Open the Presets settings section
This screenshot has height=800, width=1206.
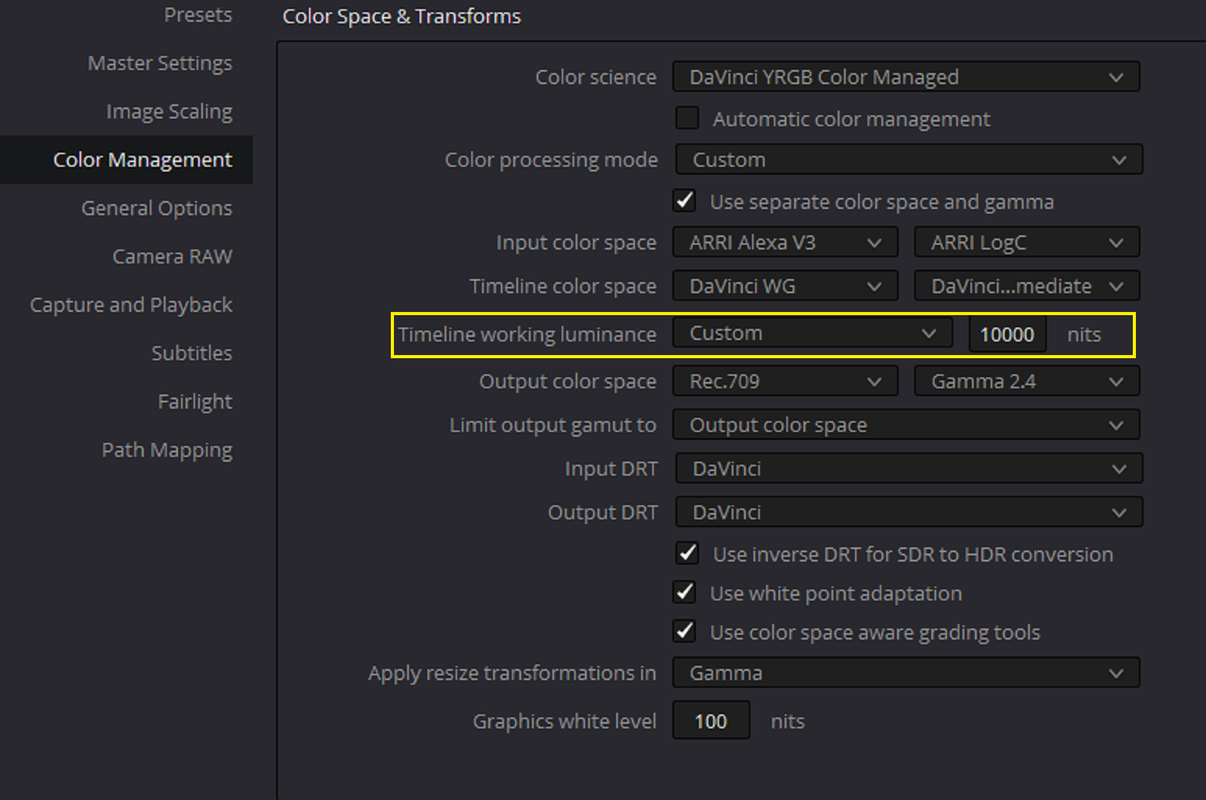pyautogui.click(x=198, y=15)
